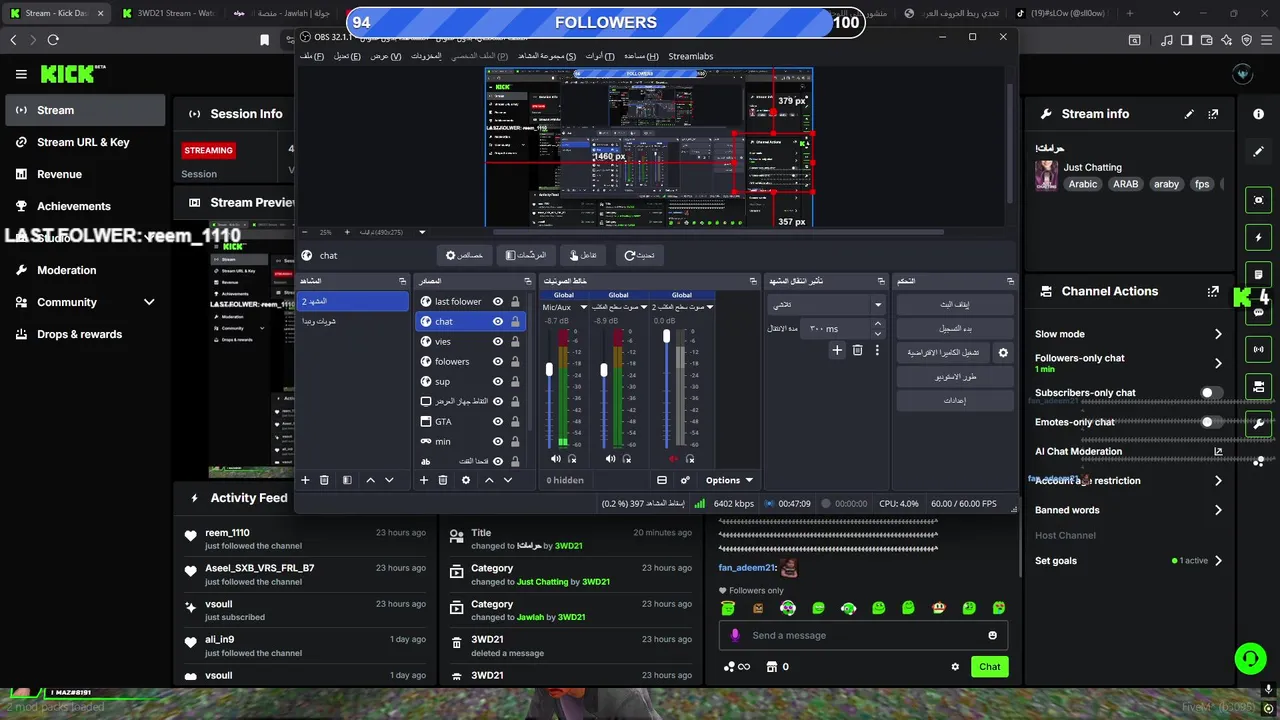Adjust third mixer channel volume fader
This screenshot has height=720, width=1280.
[x=667, y=337]
